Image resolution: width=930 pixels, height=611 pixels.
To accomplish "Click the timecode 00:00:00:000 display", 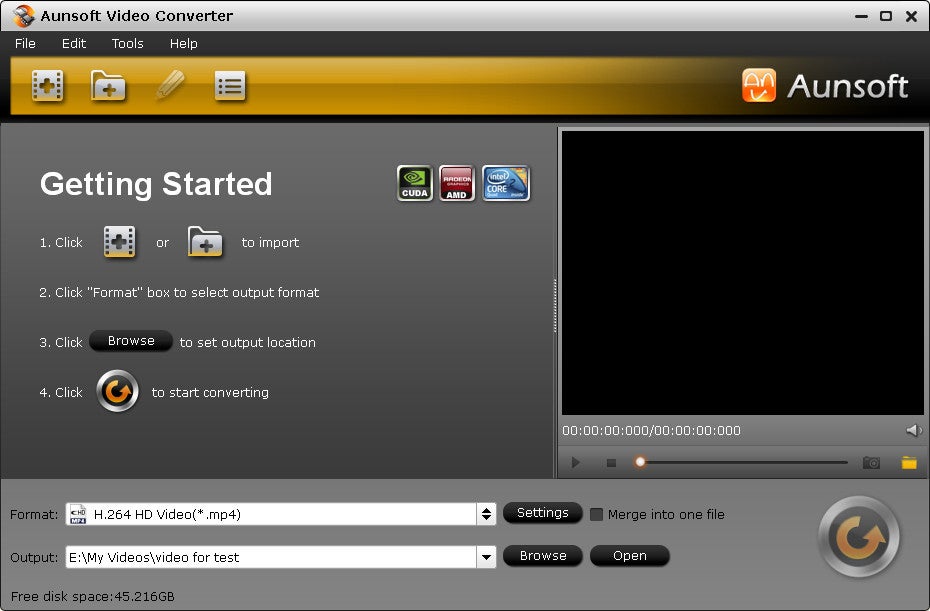I will coord(651,431).
